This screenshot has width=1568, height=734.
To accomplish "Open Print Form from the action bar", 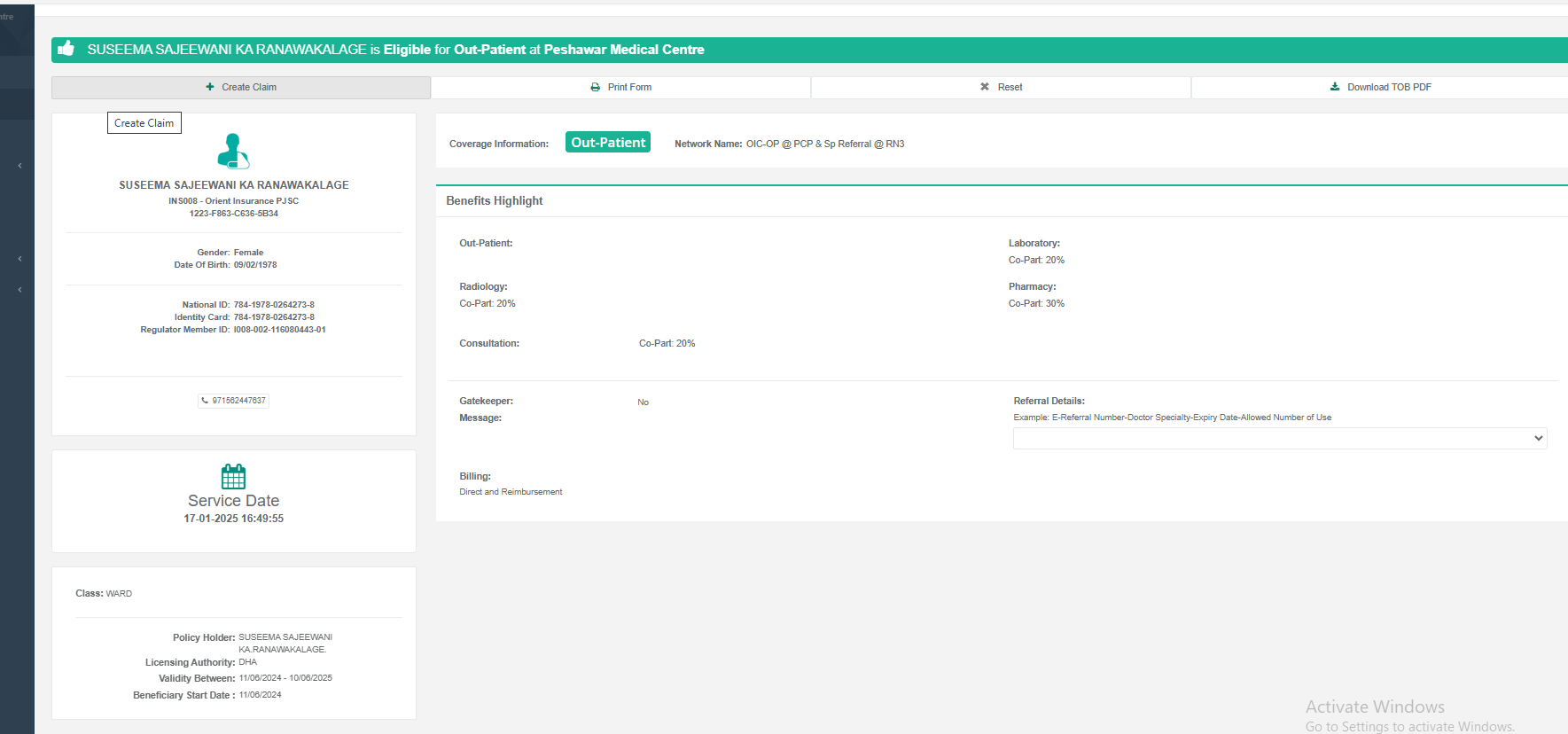I will pos(629,87).
